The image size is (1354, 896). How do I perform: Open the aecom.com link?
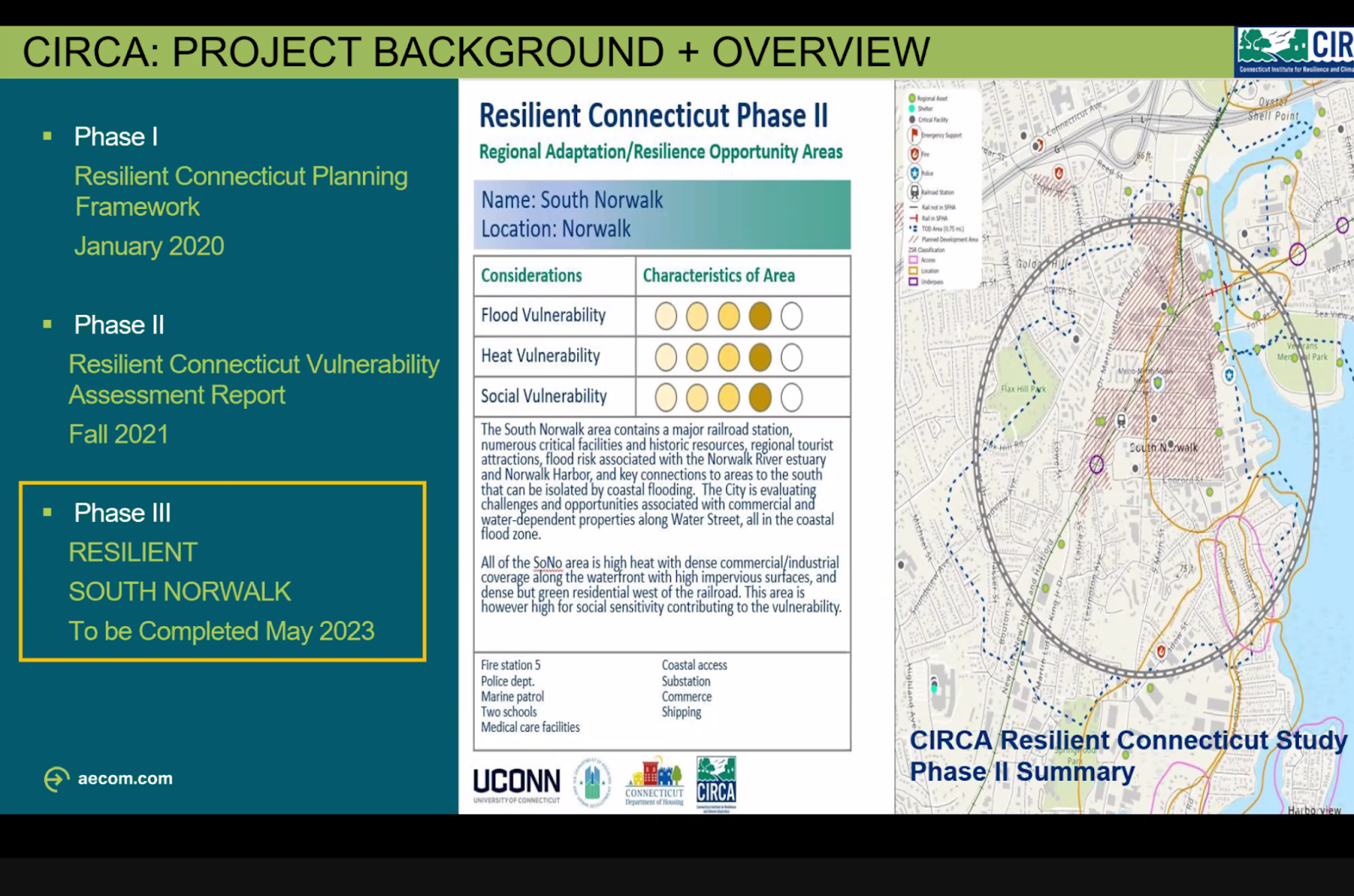coord(125,778)
